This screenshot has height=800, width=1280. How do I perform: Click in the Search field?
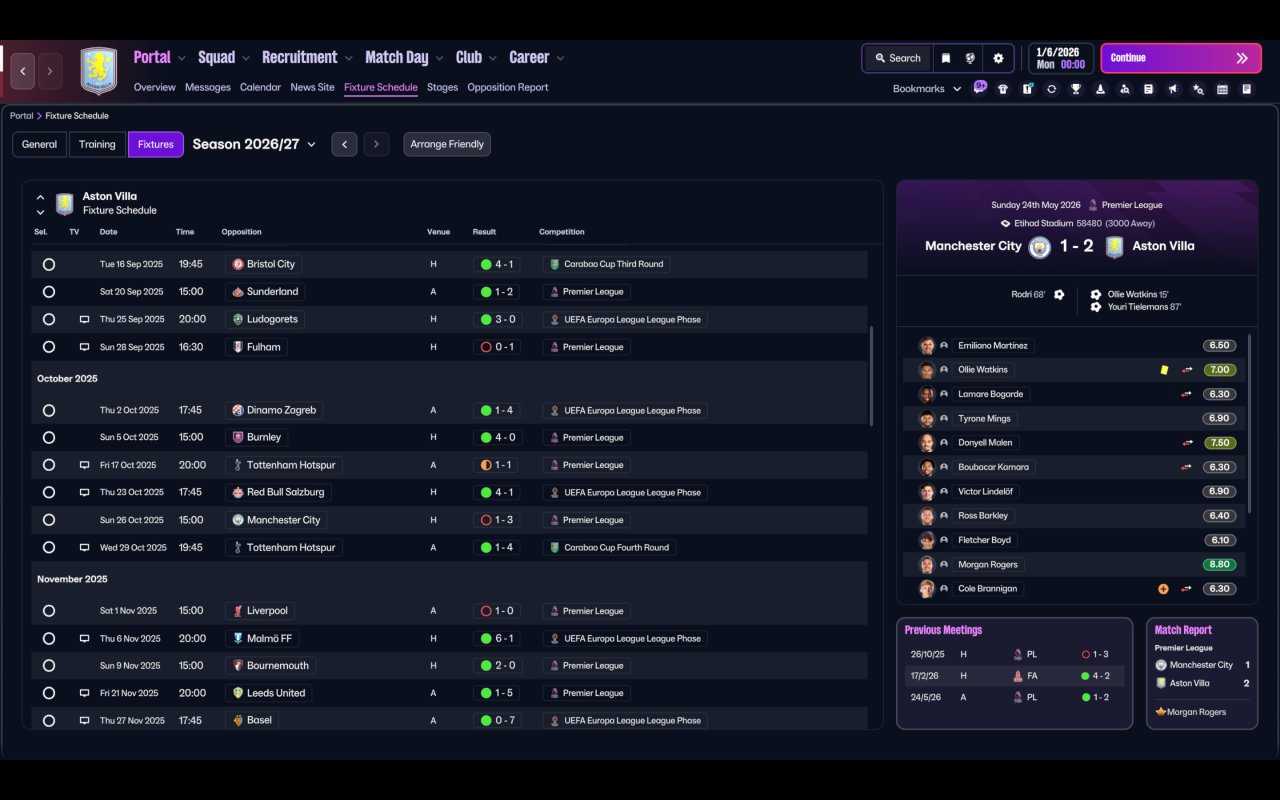pos(897,58)
